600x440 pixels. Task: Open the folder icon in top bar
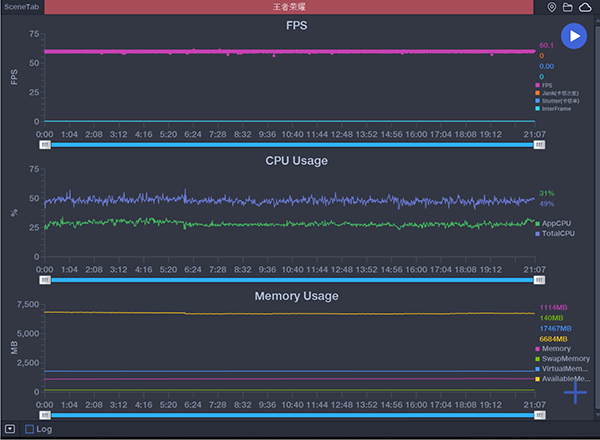coord(568,7)
